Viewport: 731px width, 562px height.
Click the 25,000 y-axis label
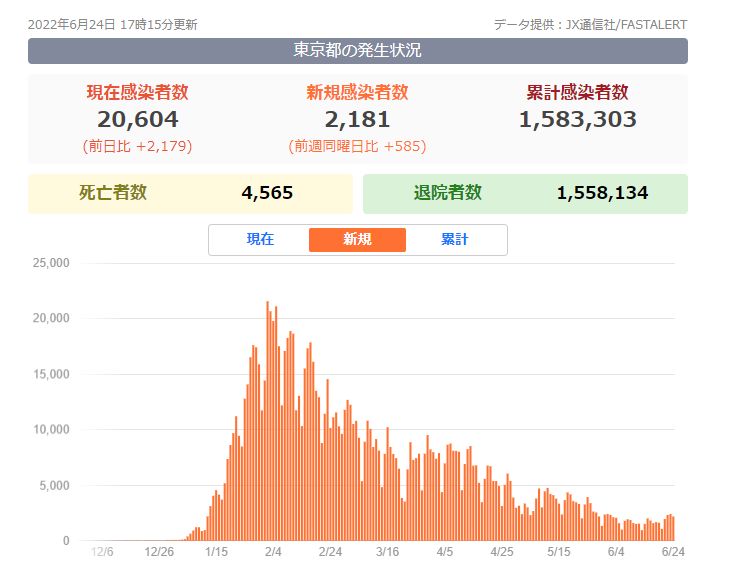[x=51, y=263]
